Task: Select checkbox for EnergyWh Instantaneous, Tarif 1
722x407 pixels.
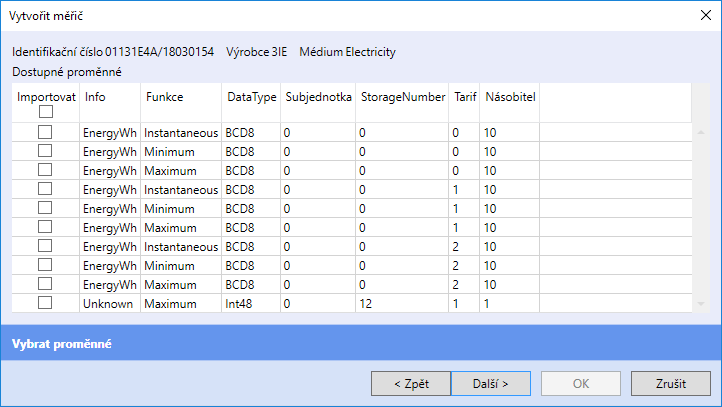Action: pyautogui.click(x=45, y=189)
